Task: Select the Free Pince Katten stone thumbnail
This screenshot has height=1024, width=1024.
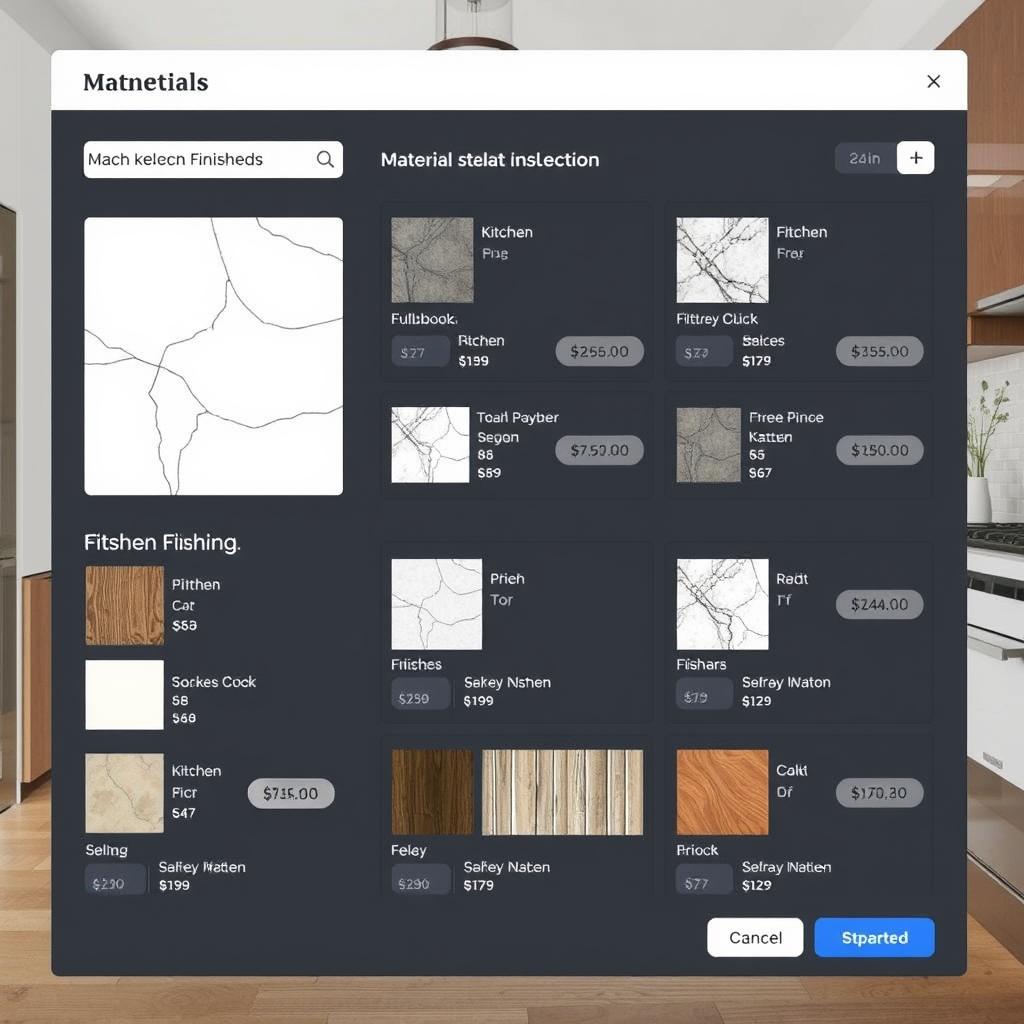Action: (x=709, y=445)
